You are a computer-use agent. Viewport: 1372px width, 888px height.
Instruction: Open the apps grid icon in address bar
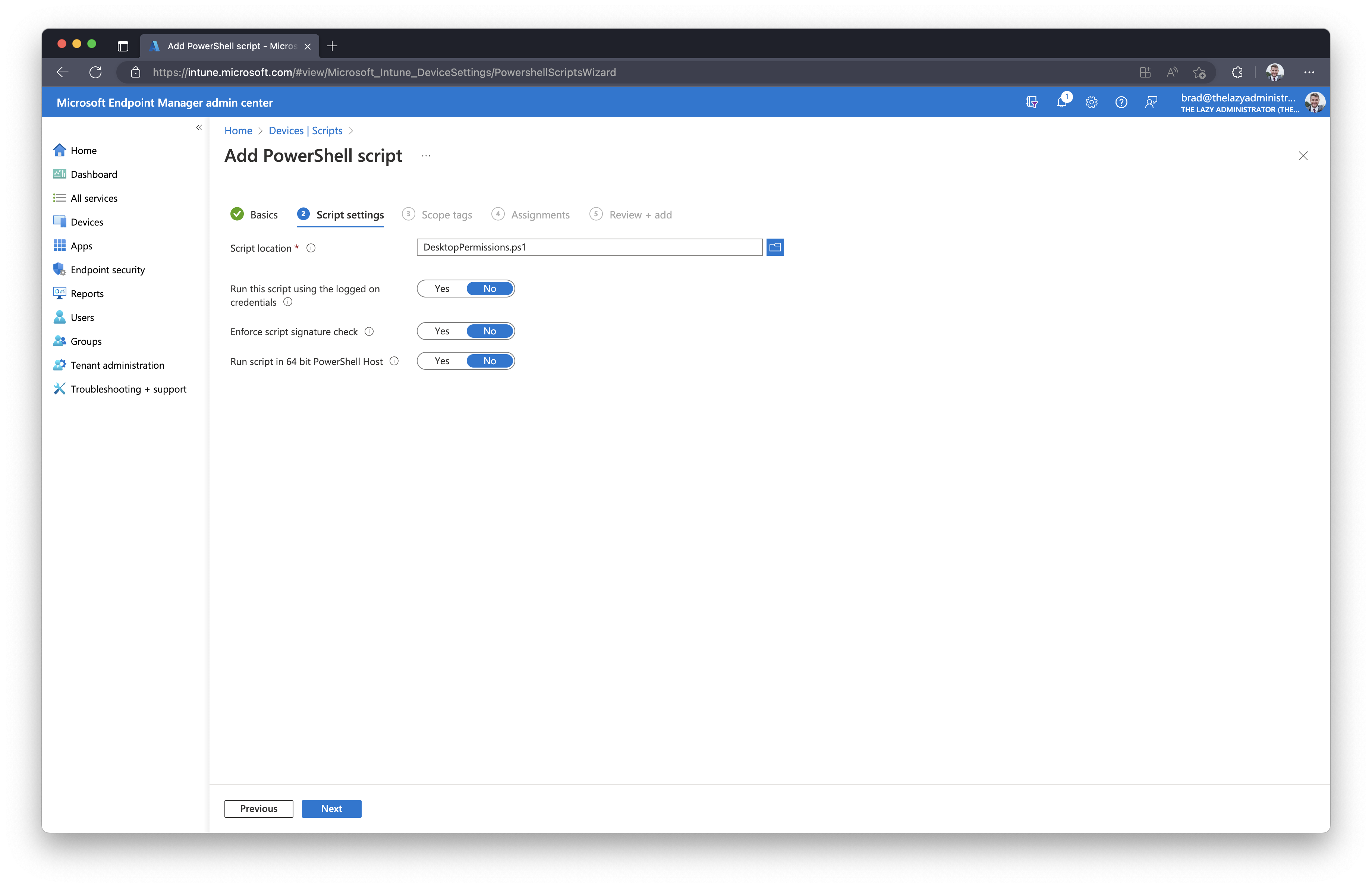(1145, 72)
